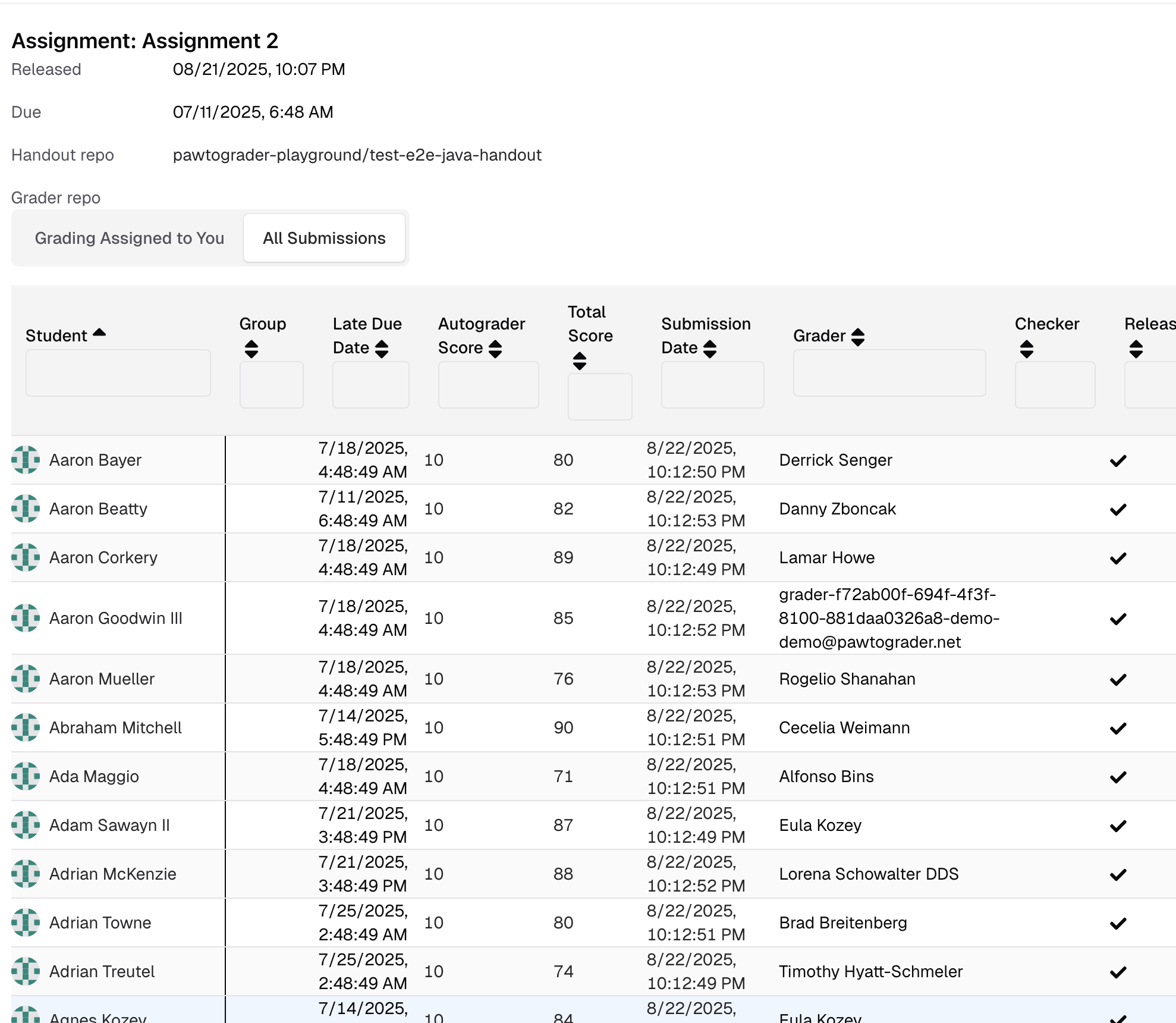
Task: Click the Student column filter field
Action: (118, 372)
